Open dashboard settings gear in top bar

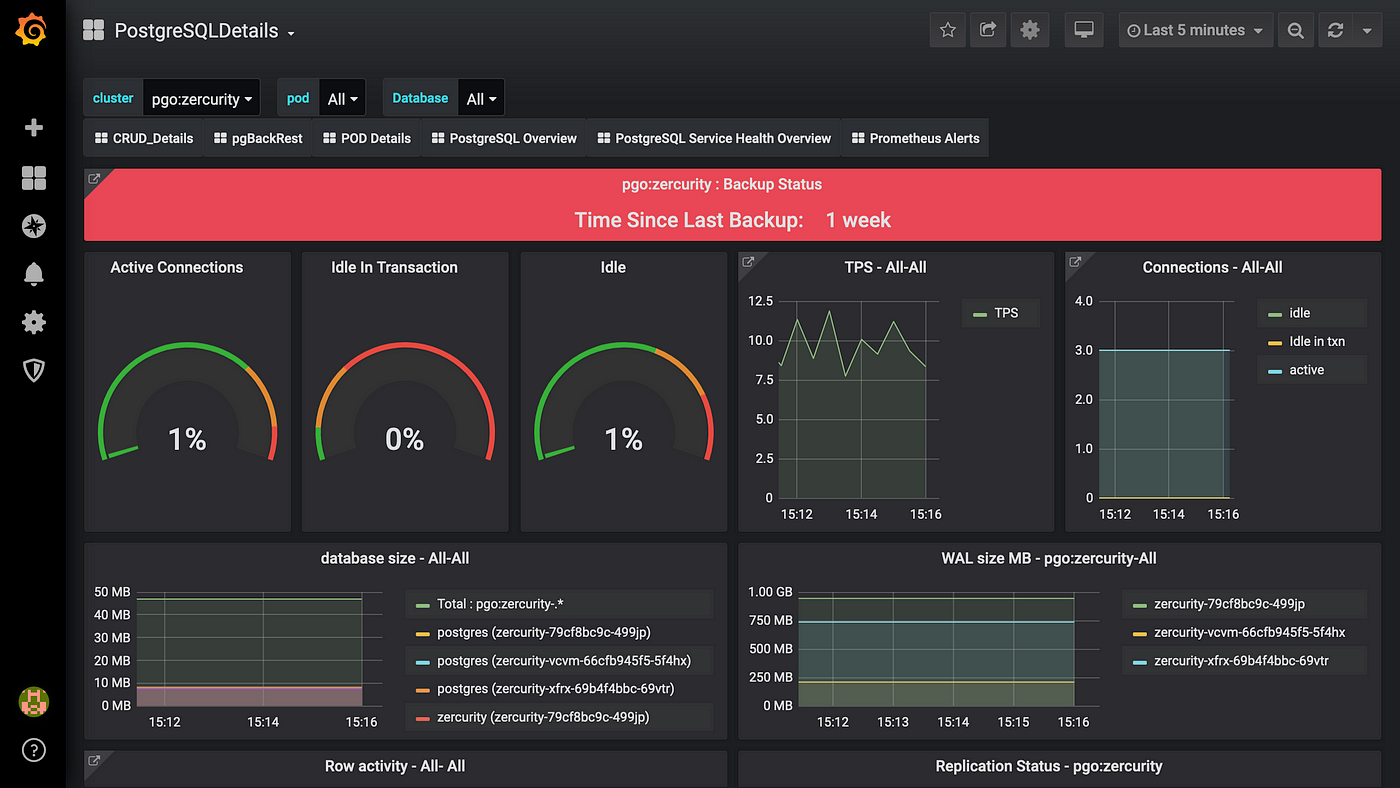(x=1029, y=30)
